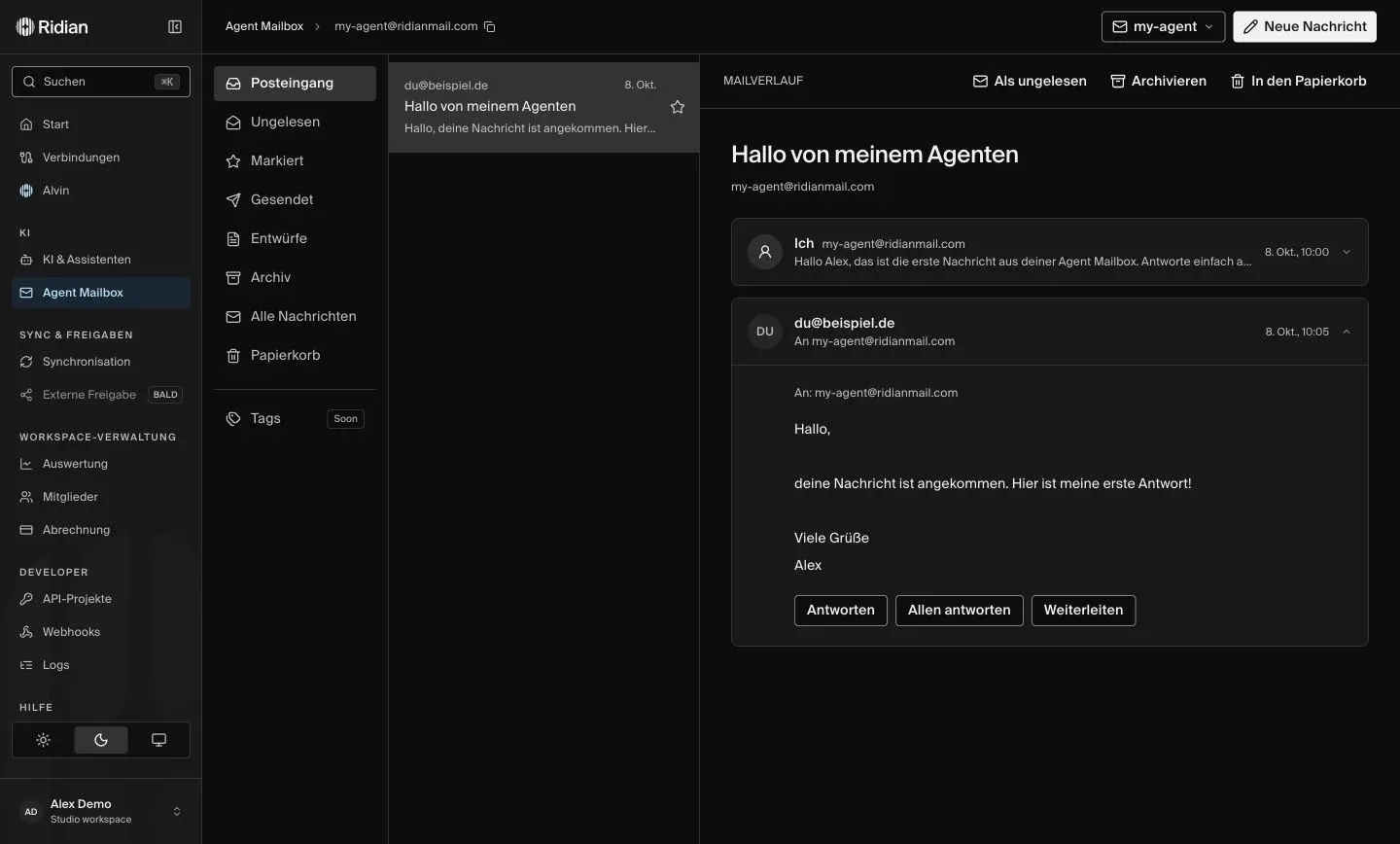Open Logs page

pyautogui.click(x=101, y=665)
